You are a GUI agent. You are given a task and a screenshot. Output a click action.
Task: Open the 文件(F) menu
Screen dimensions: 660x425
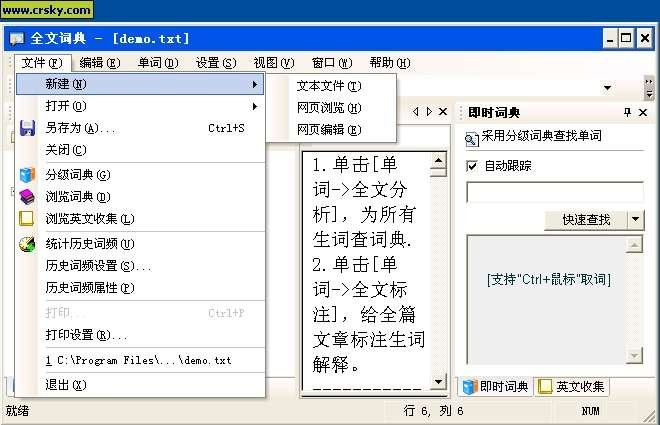click(x=42, y=63)
